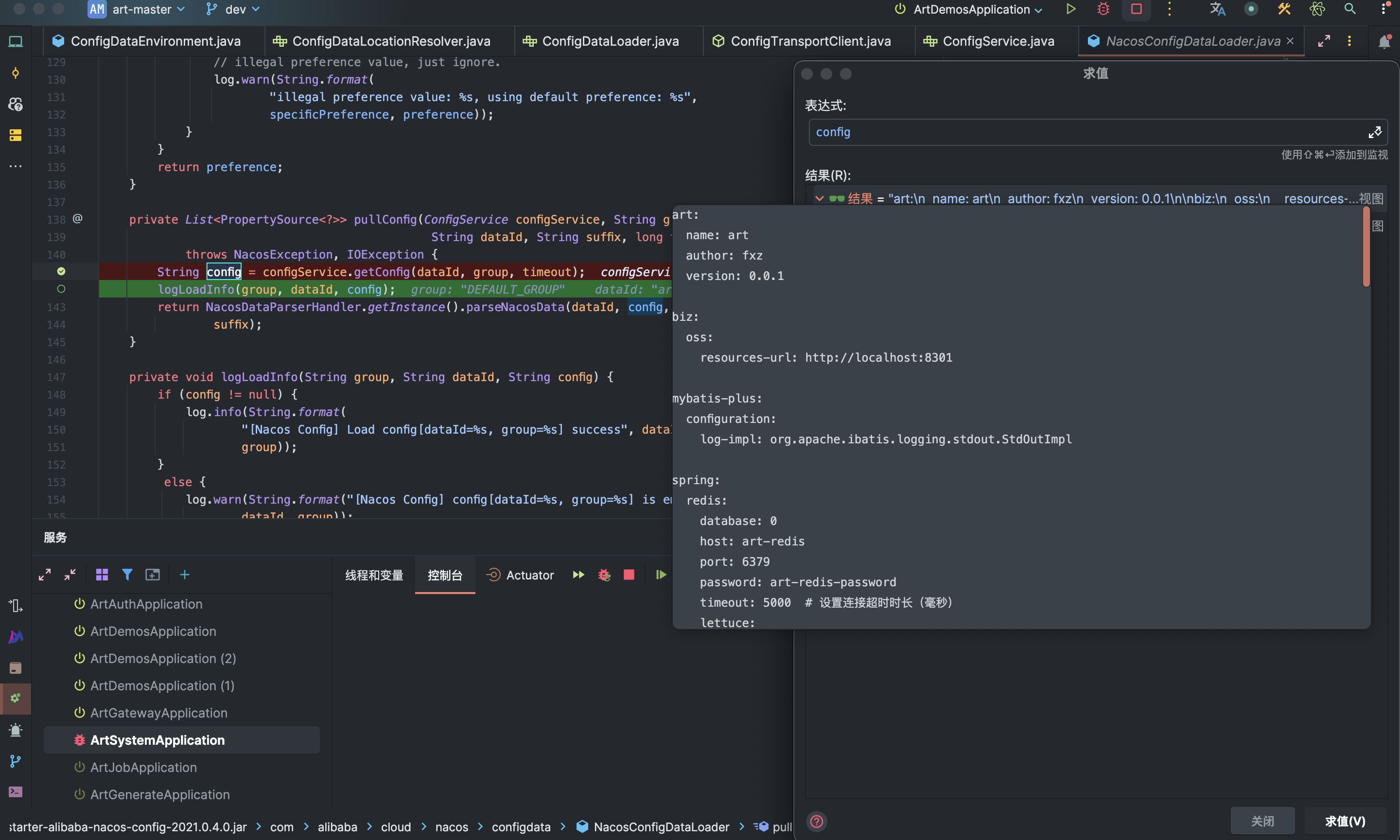Open ArtDemosApplication run configuration dropdown

tap(971, 9)
